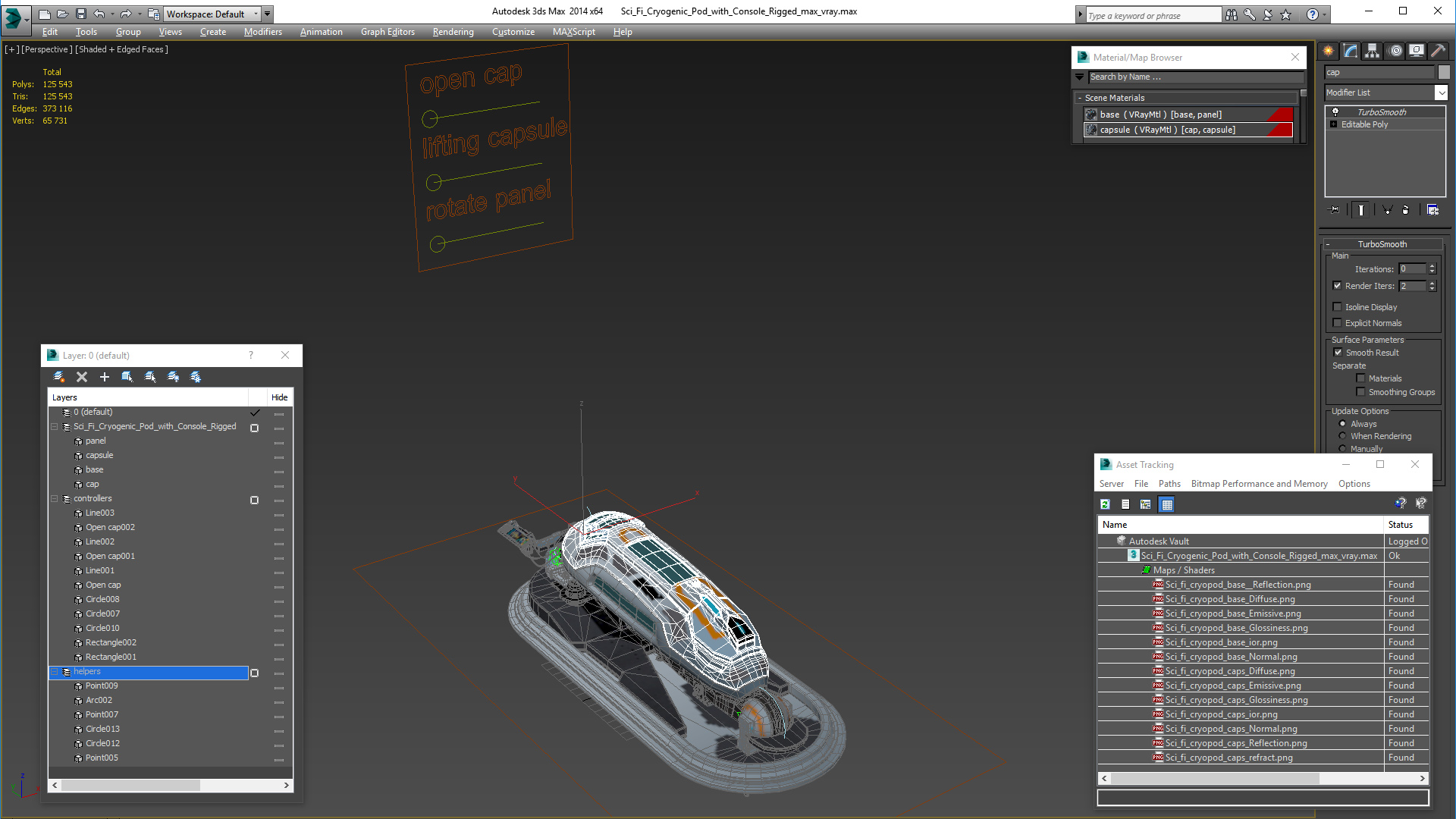
Task: Expand Editable Poly plus in modifier stack
Action: [x=1334, y=124]
